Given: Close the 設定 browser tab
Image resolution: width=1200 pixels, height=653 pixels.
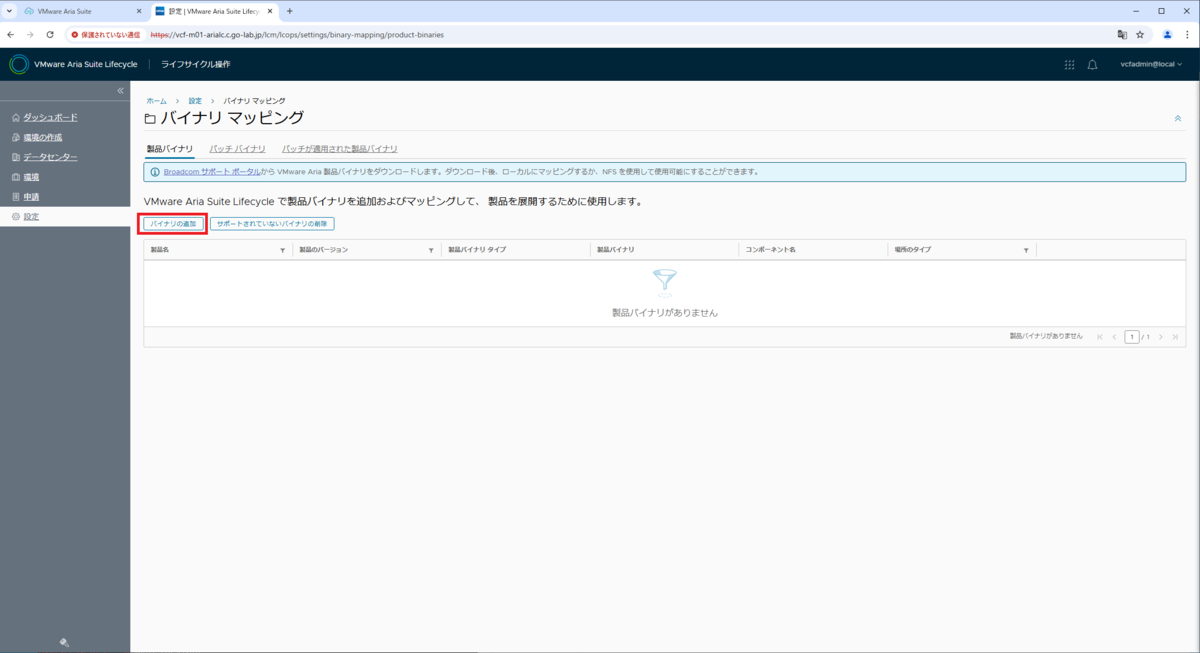Looking at the screenshot, I should [x=269, y=11].
